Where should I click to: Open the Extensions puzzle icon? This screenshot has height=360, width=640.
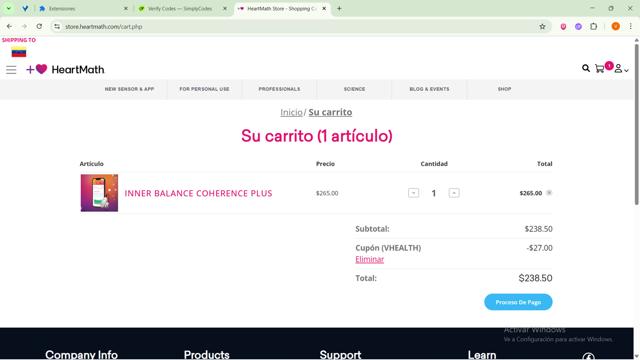pos(593,27)
